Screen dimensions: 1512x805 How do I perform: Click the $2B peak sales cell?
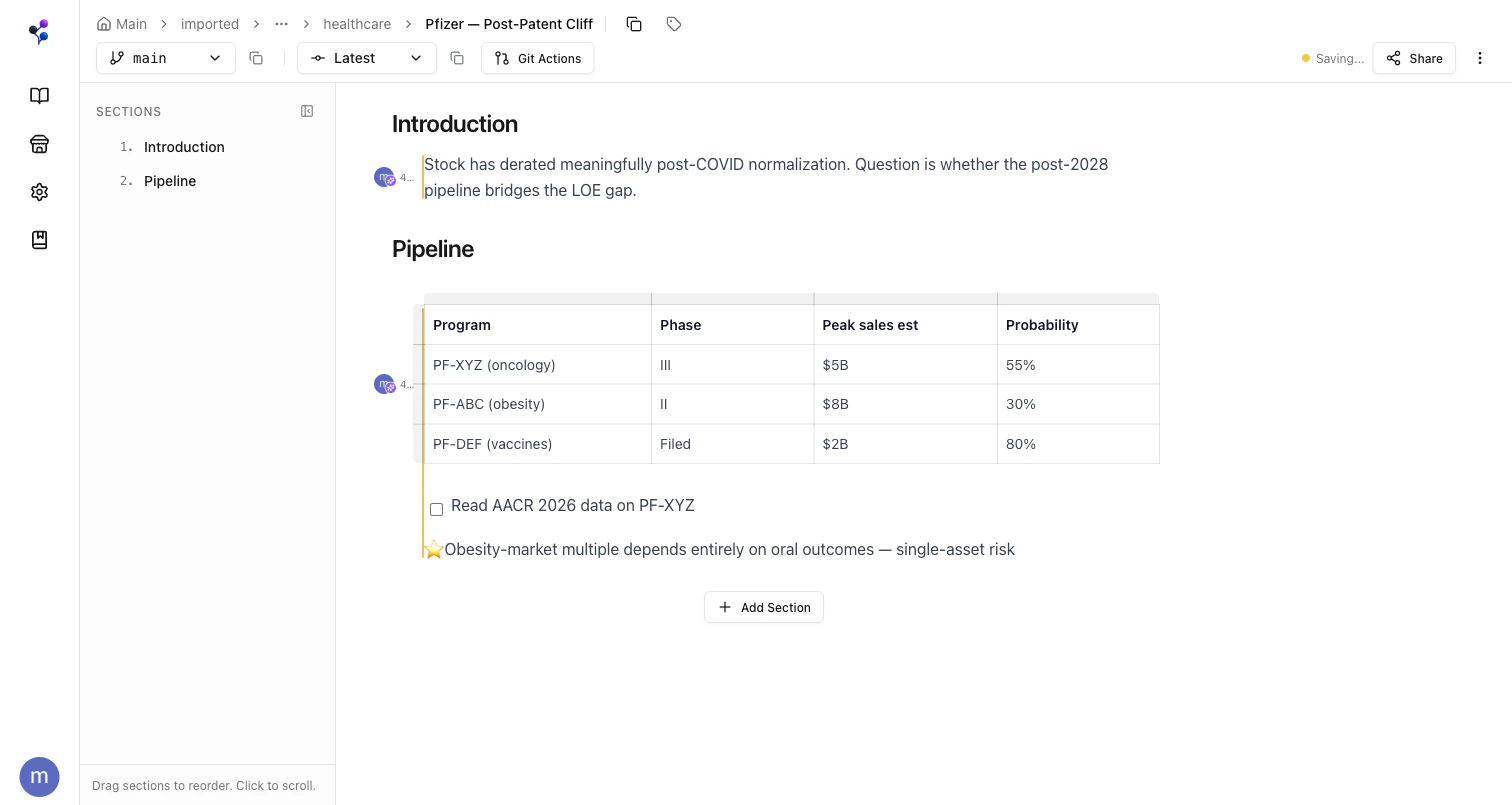906,444
